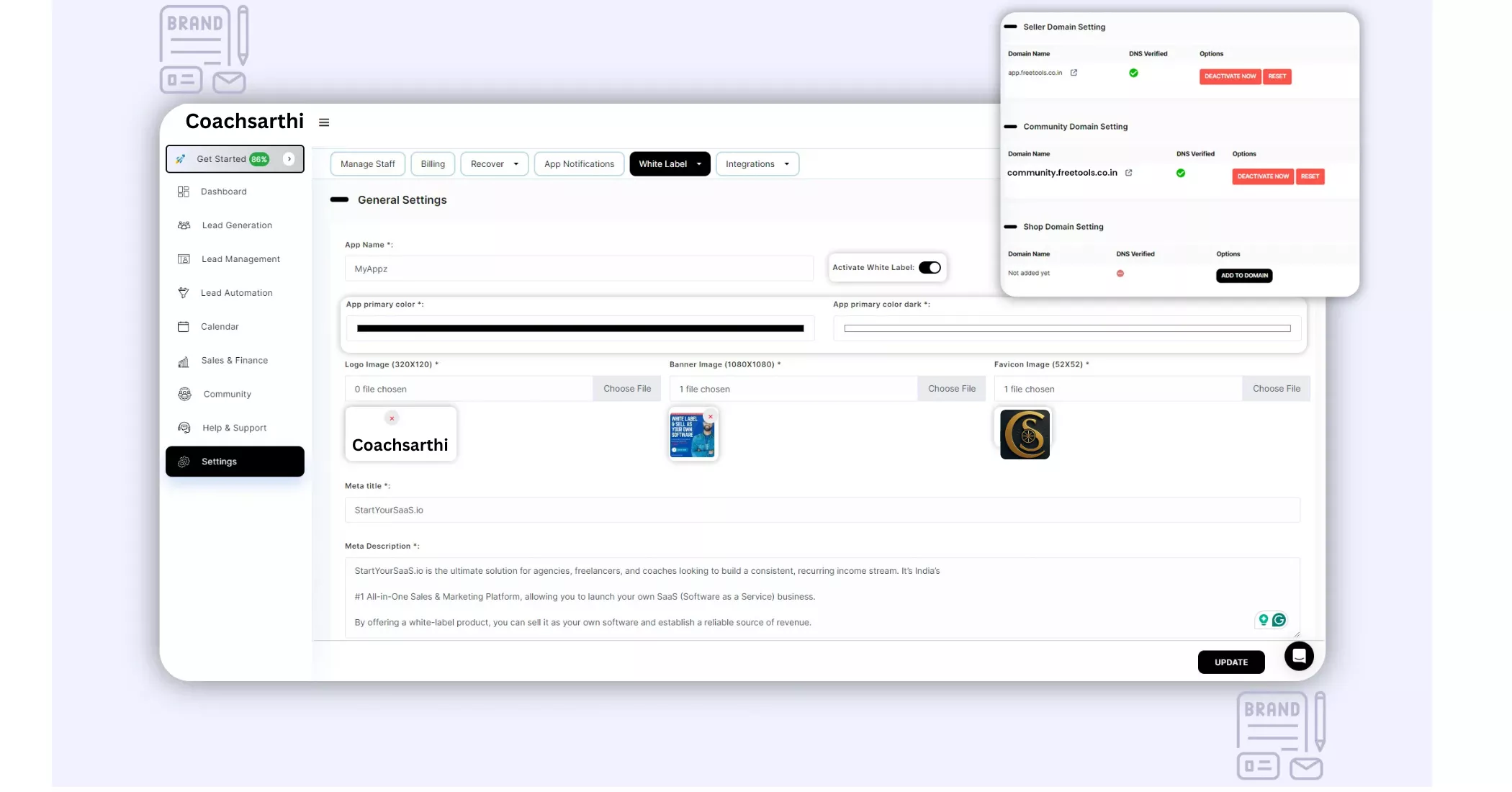Click the Calendar sidebar icon
The height and width of the screenshot is (792, 1512).
(x=184, y=327)
